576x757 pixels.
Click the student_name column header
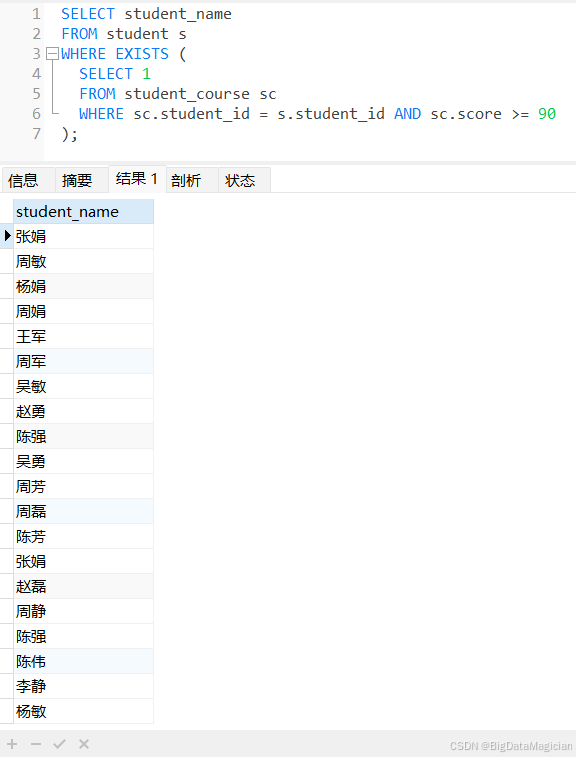tap(84, 211)
